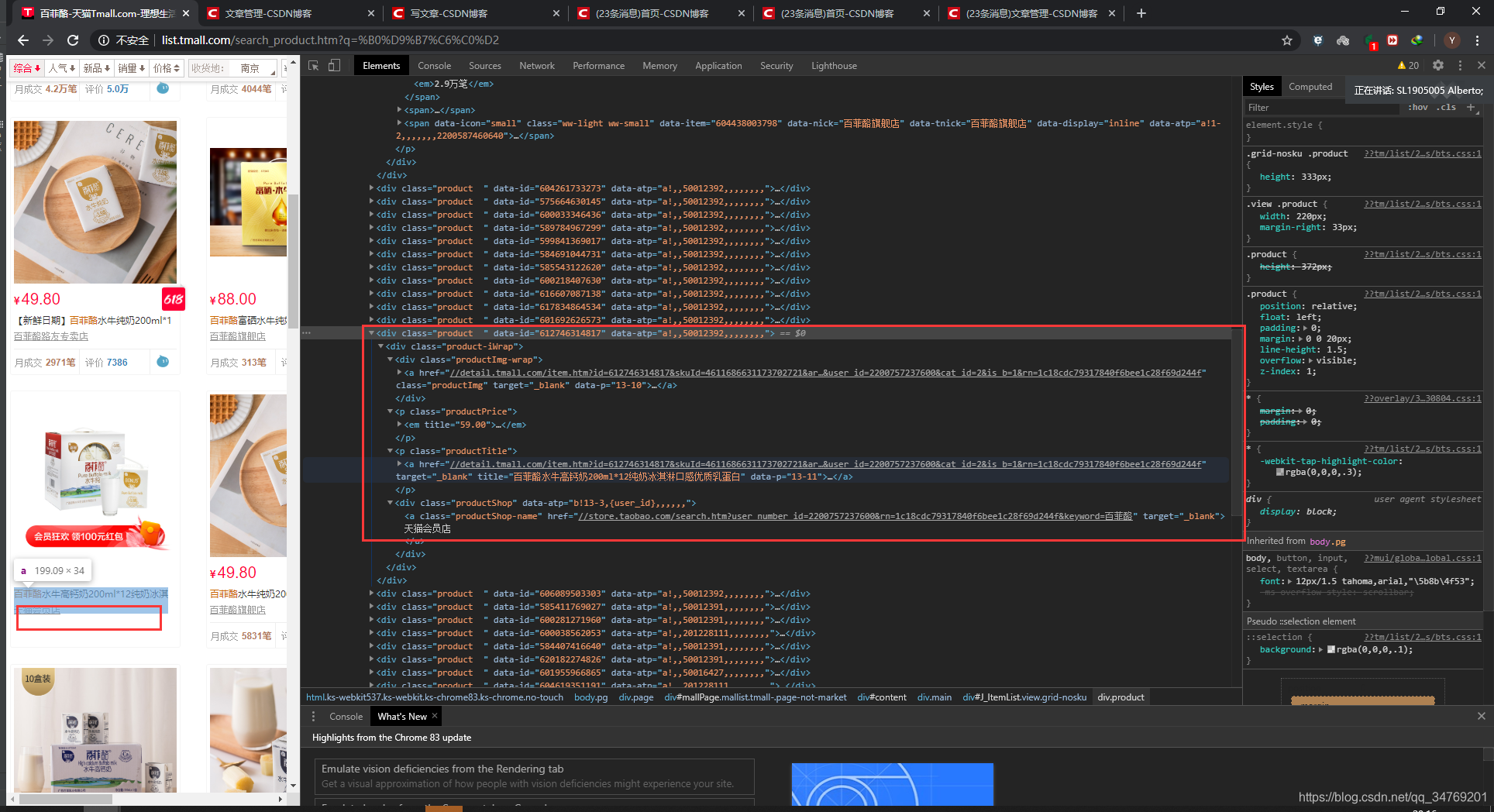Toggle the device toolbar icon
This screenshot has width=1494, height=812.
[334, 65]
